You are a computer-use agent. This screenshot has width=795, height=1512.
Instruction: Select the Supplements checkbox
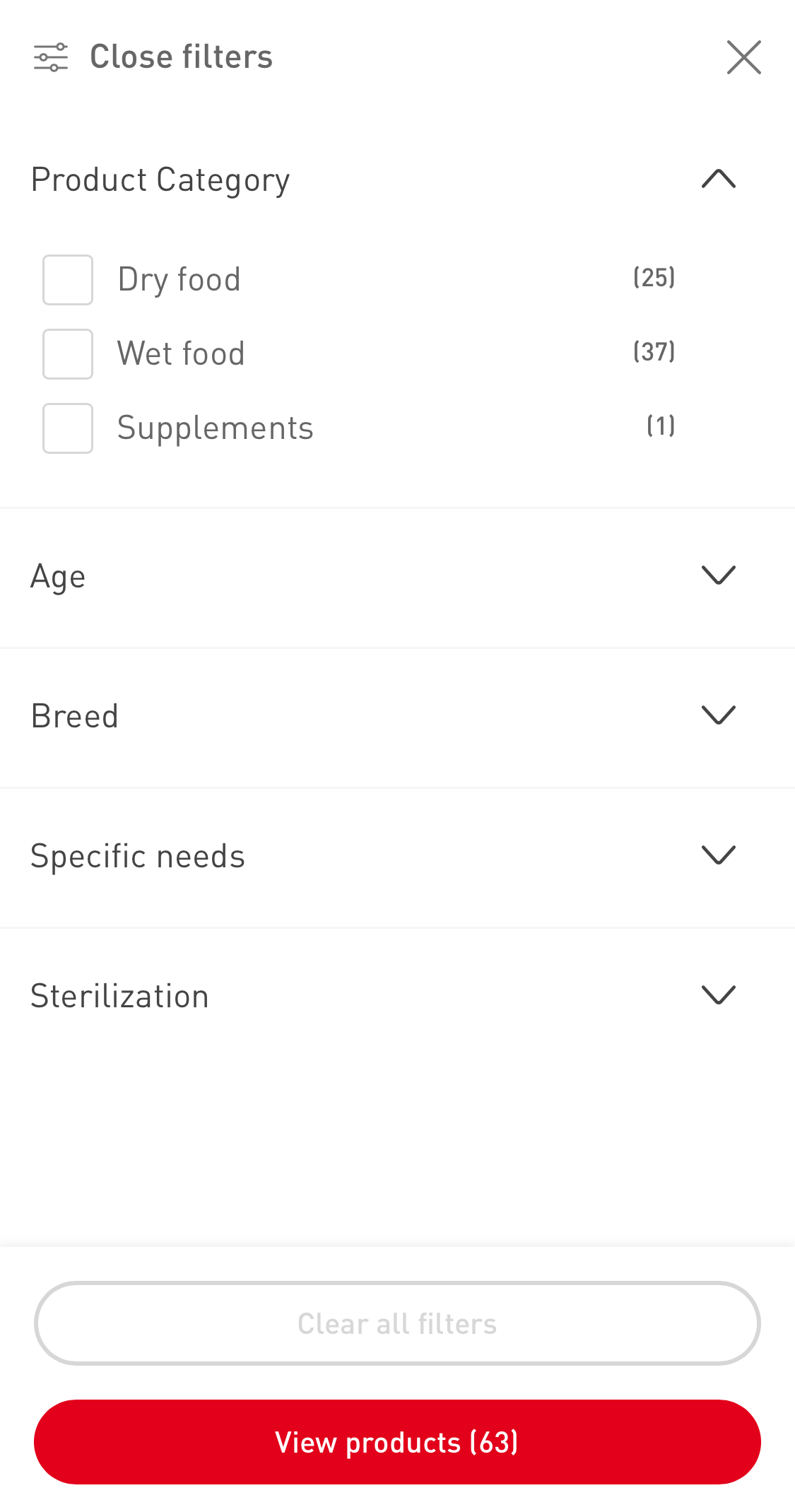67,428
